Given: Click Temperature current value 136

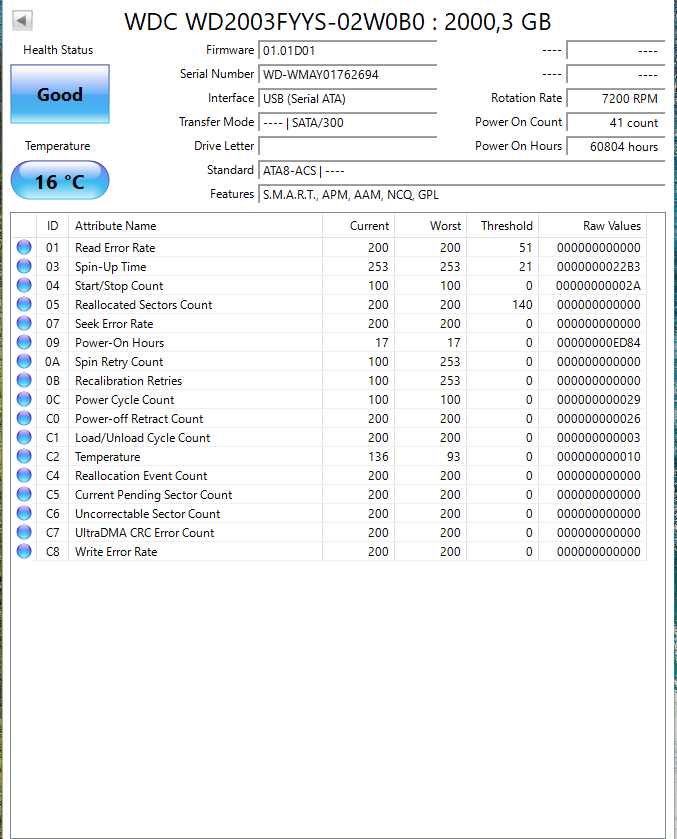Looking at the screenshot, I should (x=378, y=456).
